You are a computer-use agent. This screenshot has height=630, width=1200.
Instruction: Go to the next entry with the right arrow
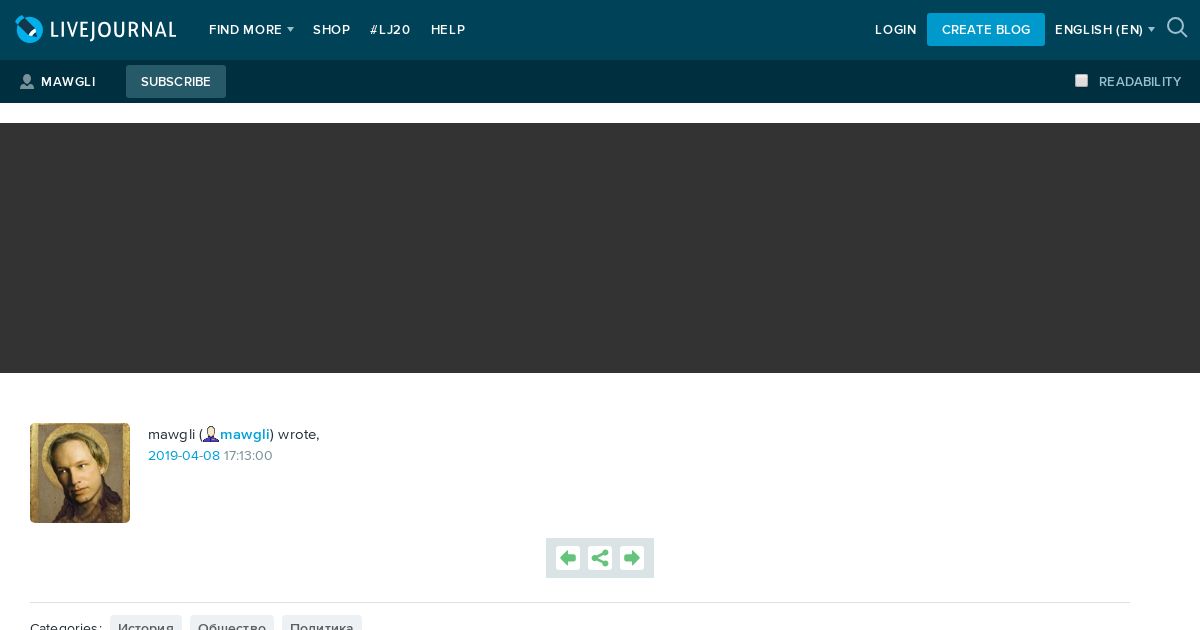click(632, 558)
